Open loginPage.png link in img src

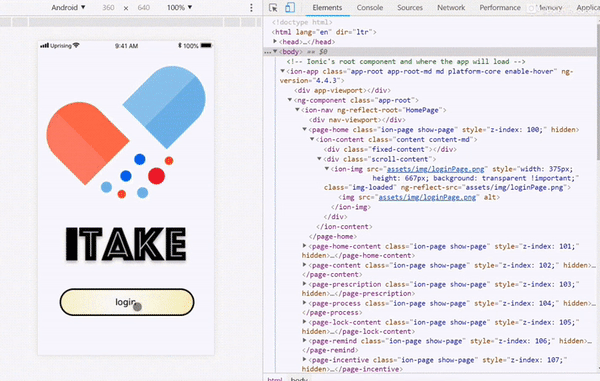(427, 197)
